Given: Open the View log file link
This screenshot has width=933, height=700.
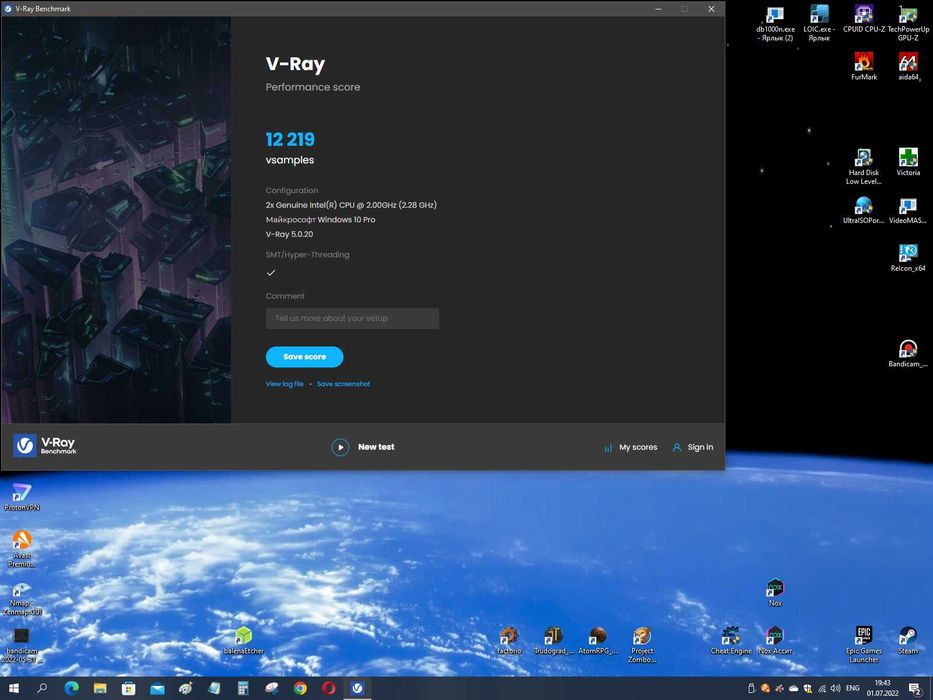Looking at the screenshot, I should tap(284, 384).
